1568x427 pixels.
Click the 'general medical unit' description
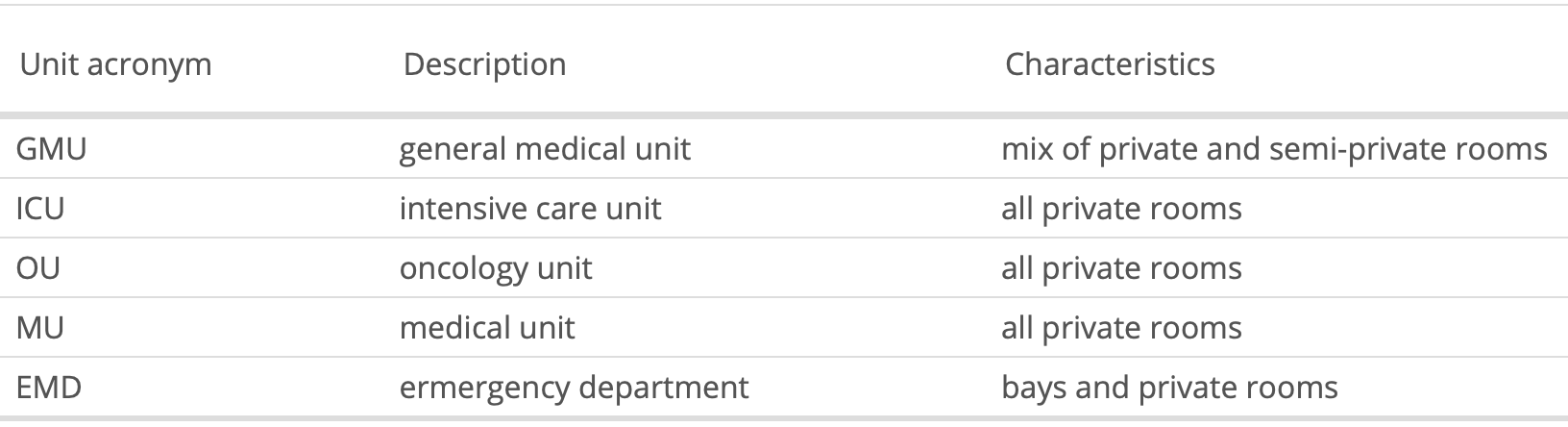coord(545,149)
